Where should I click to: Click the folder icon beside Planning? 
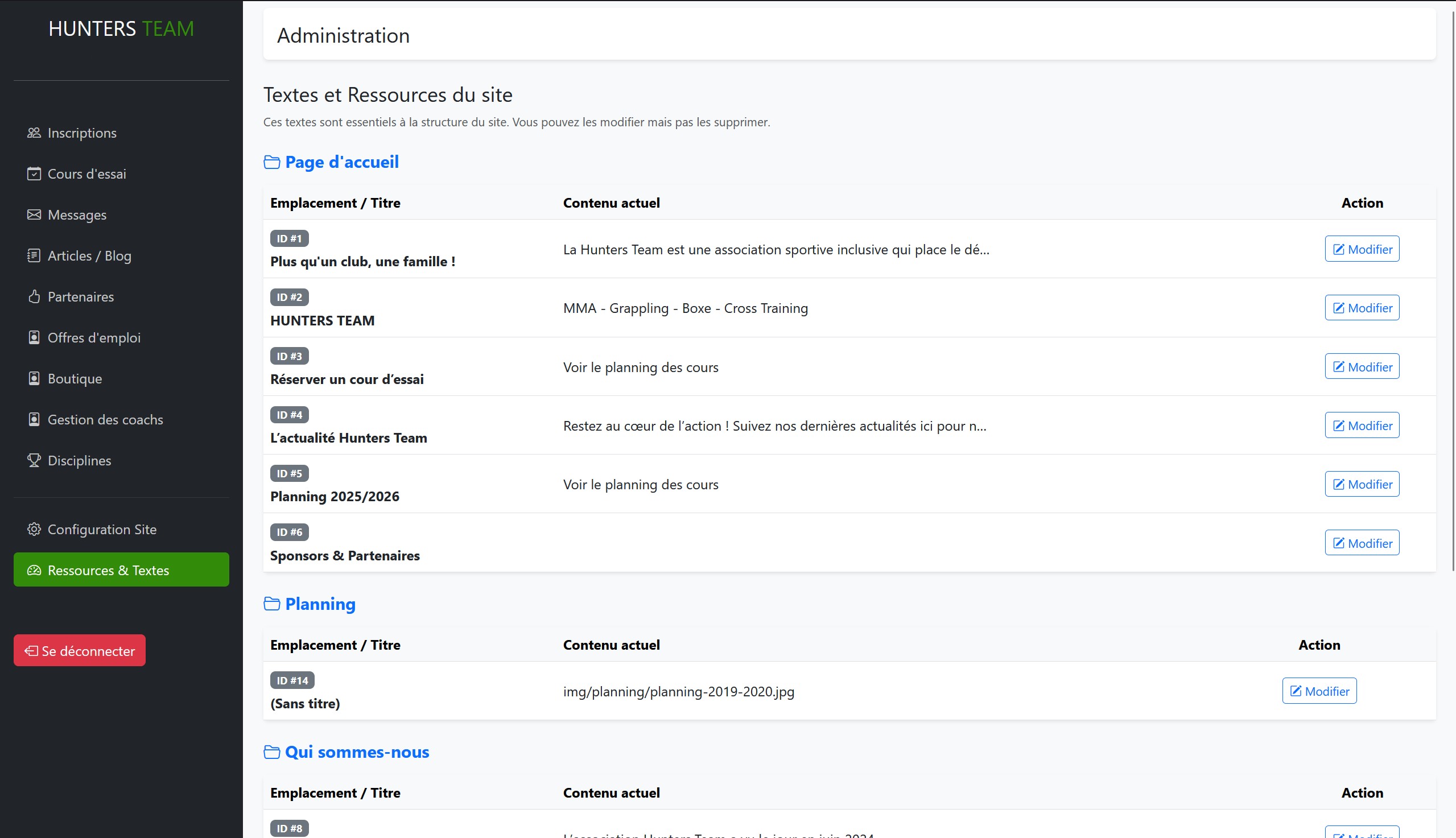tap(271, 604)
